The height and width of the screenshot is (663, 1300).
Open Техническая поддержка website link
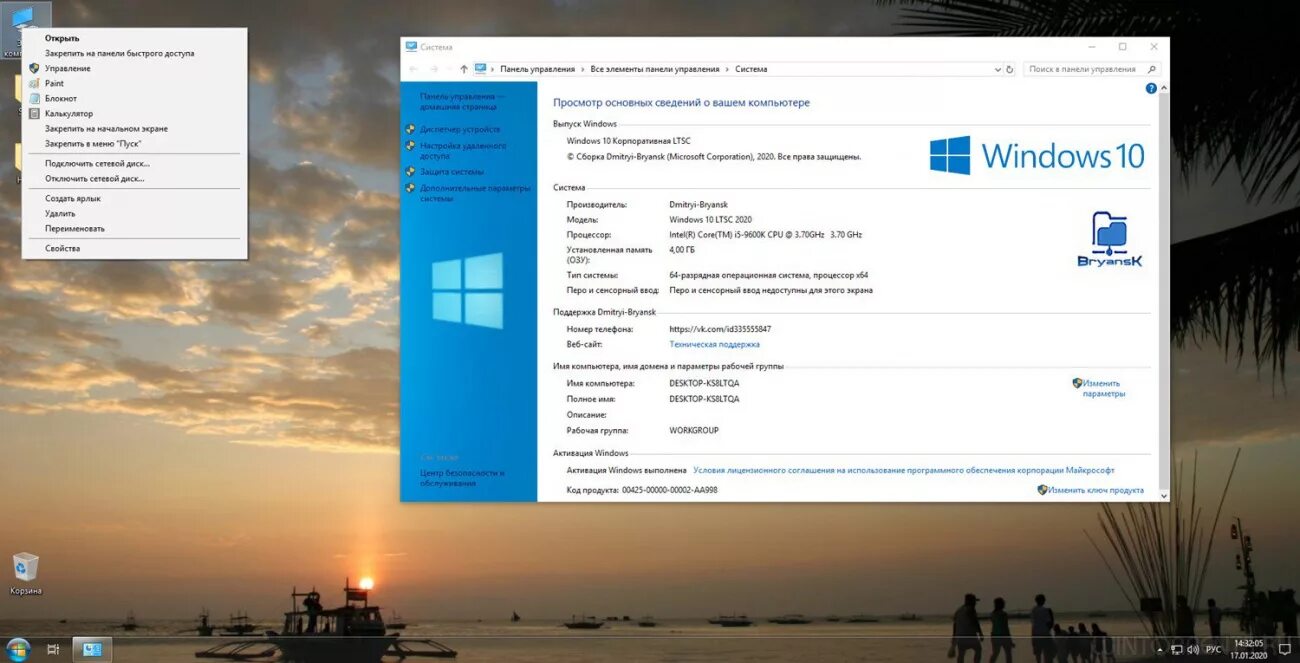tap(714, 344)
